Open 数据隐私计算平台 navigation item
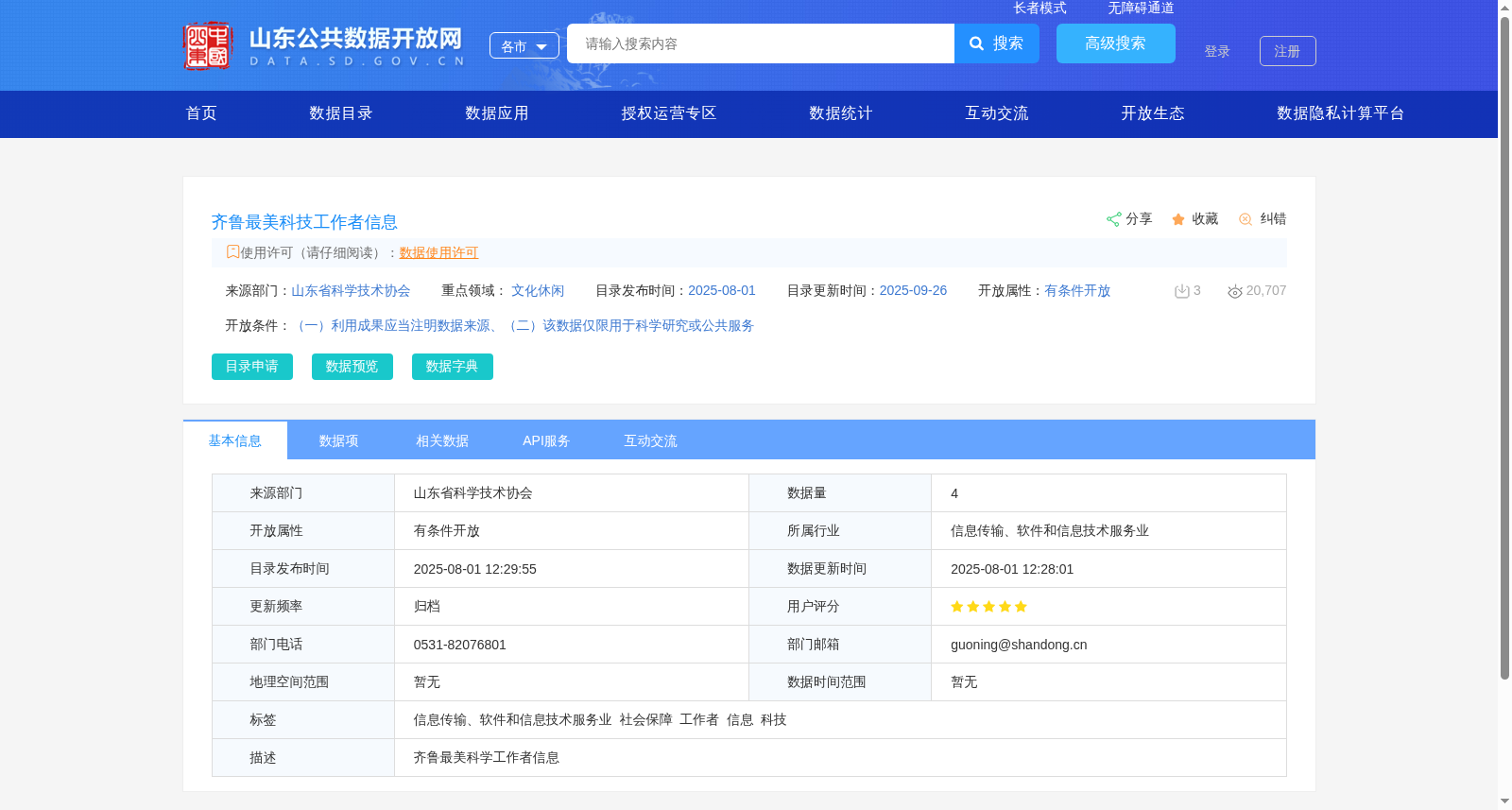Screen dimensions: 1512x810 [x=1341, y=113]
